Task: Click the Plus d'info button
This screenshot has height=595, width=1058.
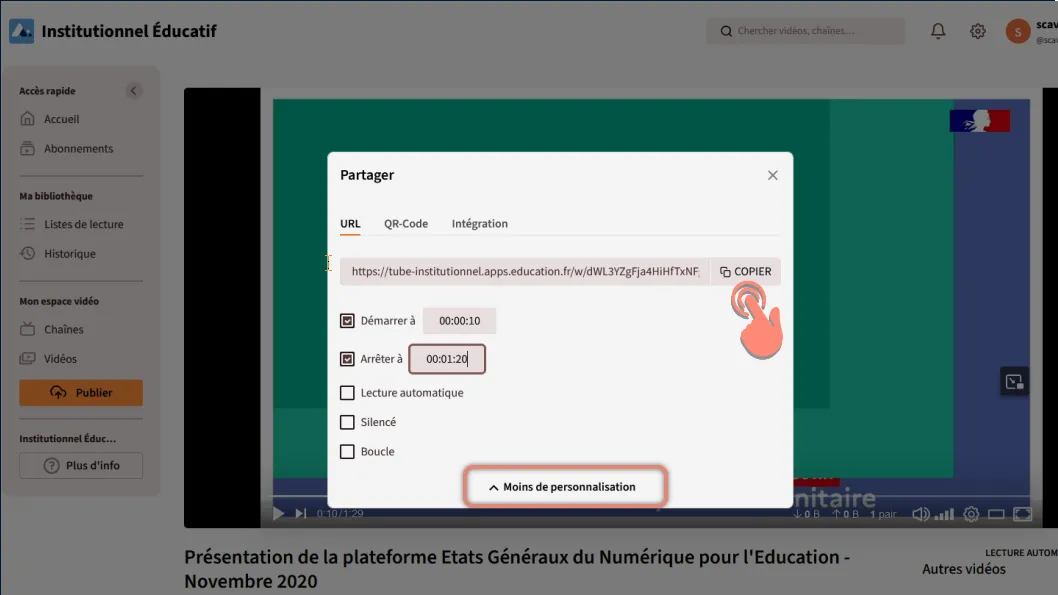Action: point(81,465)
